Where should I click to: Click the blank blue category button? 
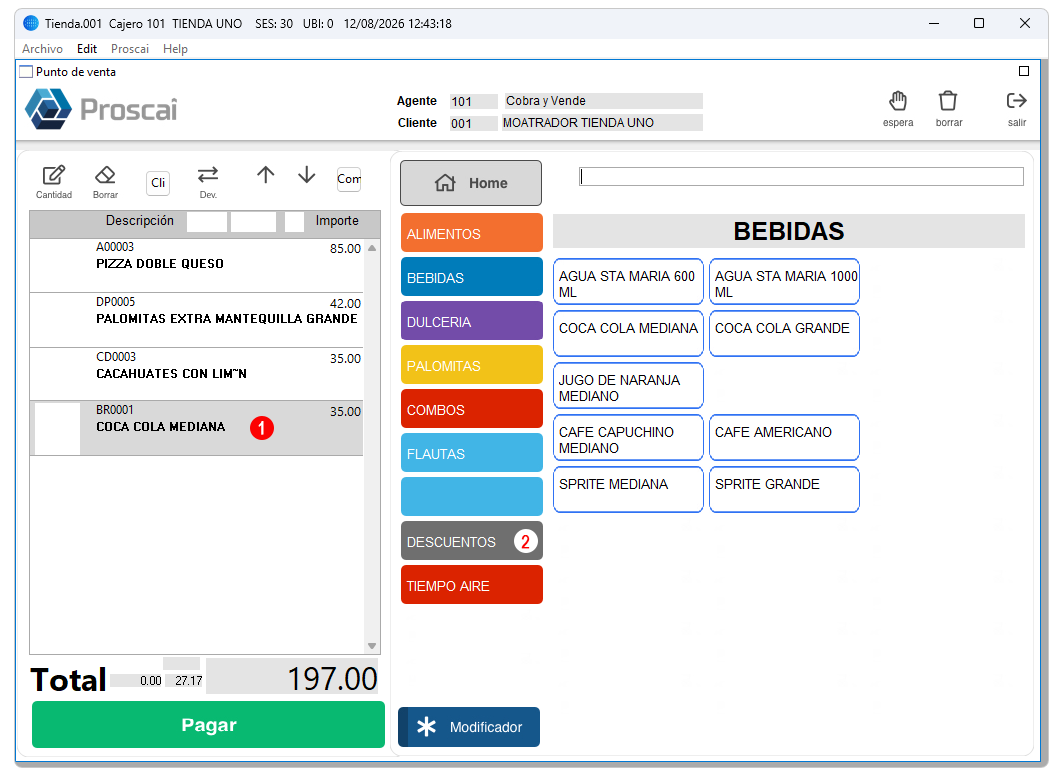471,496
